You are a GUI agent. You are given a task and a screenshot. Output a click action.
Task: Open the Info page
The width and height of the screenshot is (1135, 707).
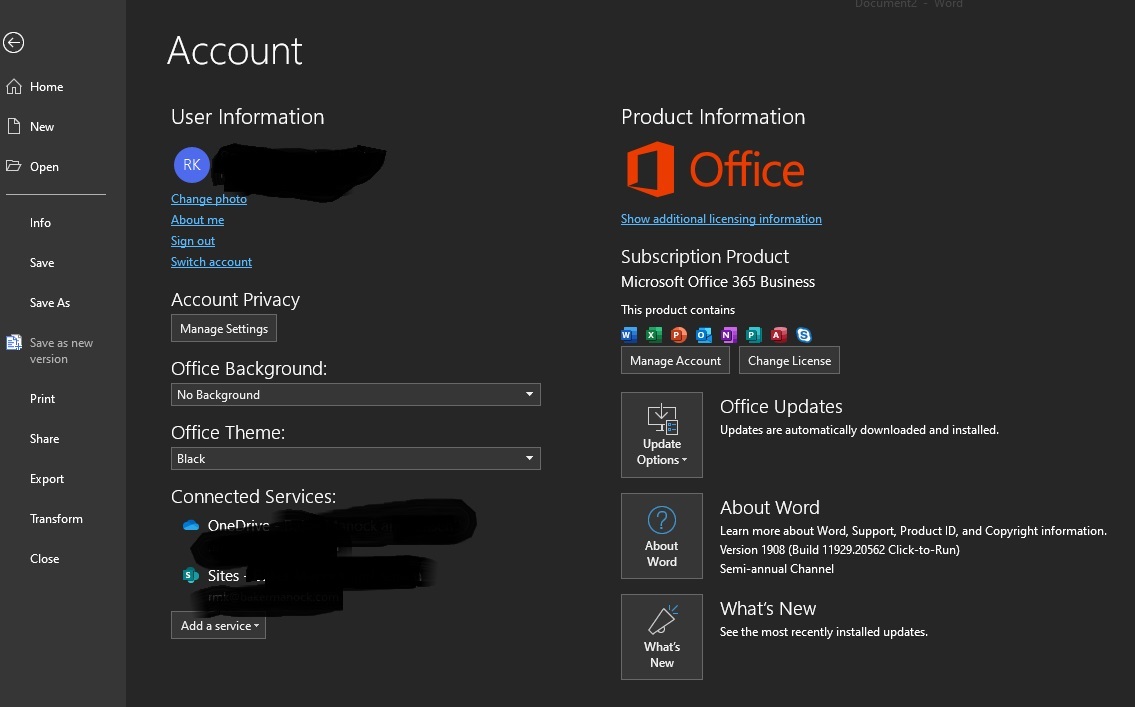tap(41, 223)
